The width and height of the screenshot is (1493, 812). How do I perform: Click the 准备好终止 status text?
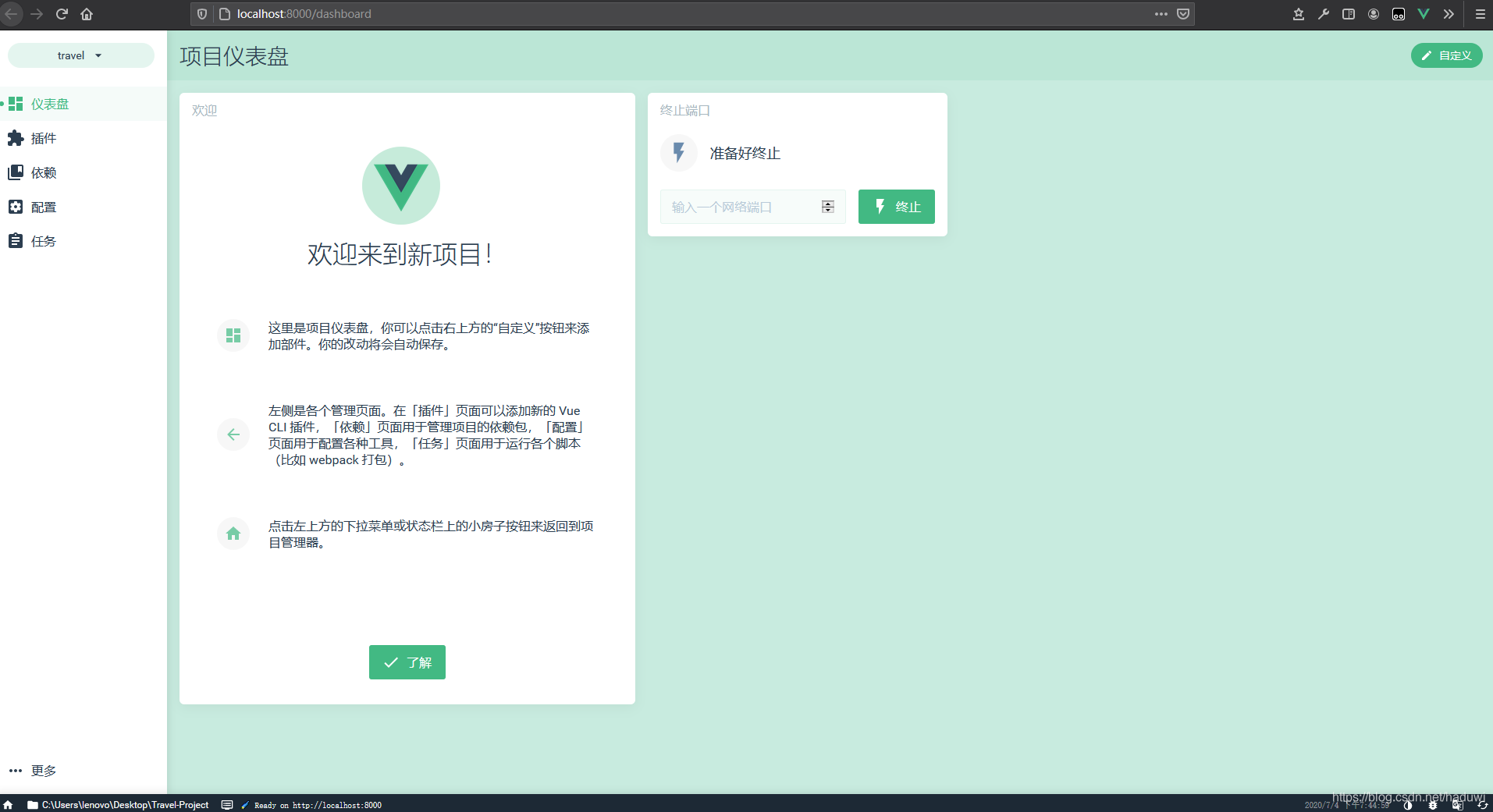pyautogui.click(x=745, y=154)
